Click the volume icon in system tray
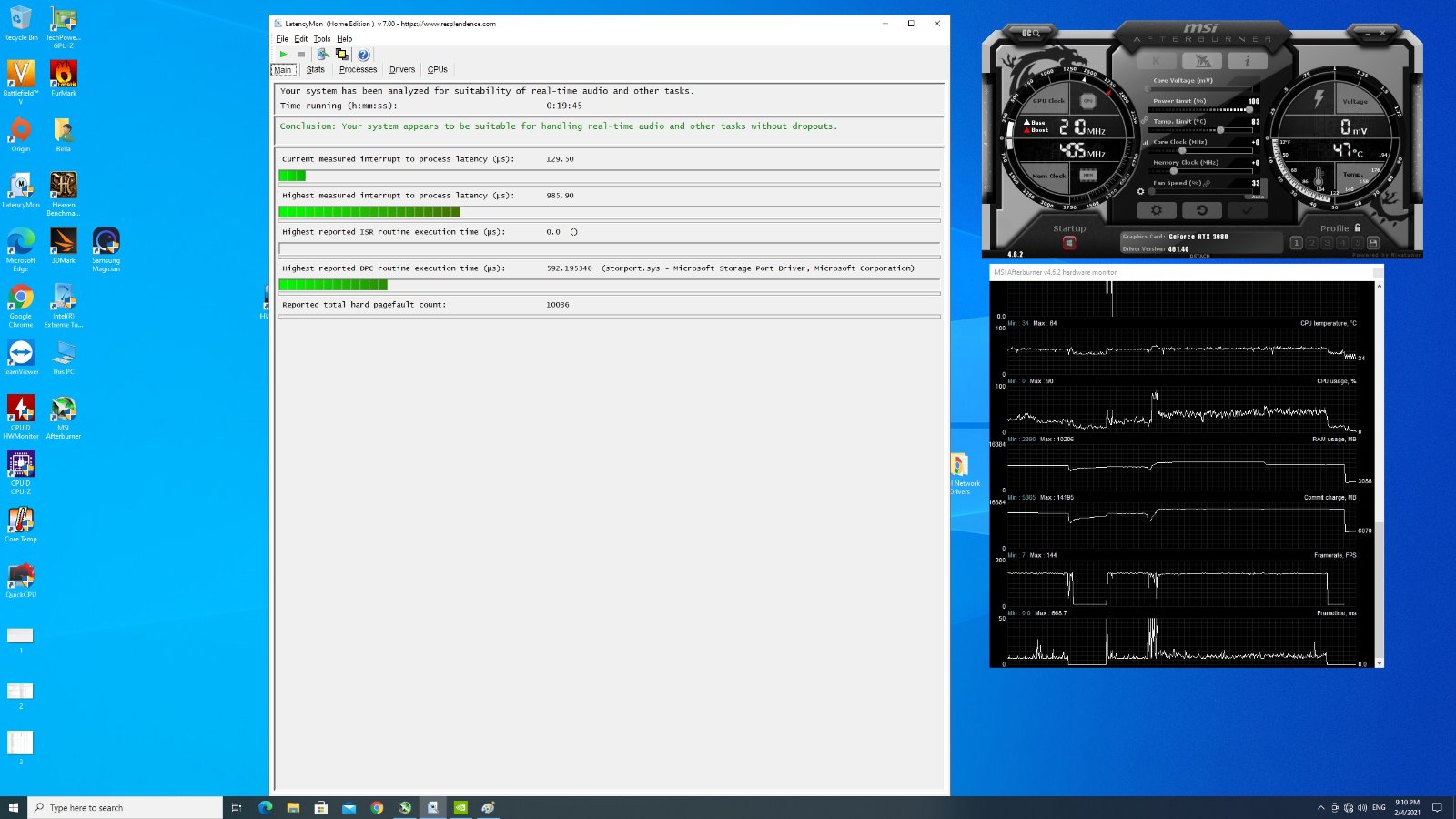The image size is (1456, 819). [x=1362, y=807]
